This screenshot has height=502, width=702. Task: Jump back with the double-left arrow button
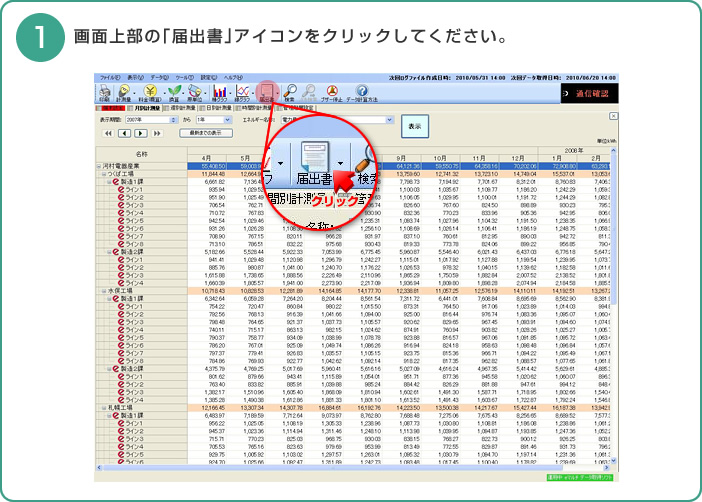coord(108,133)
